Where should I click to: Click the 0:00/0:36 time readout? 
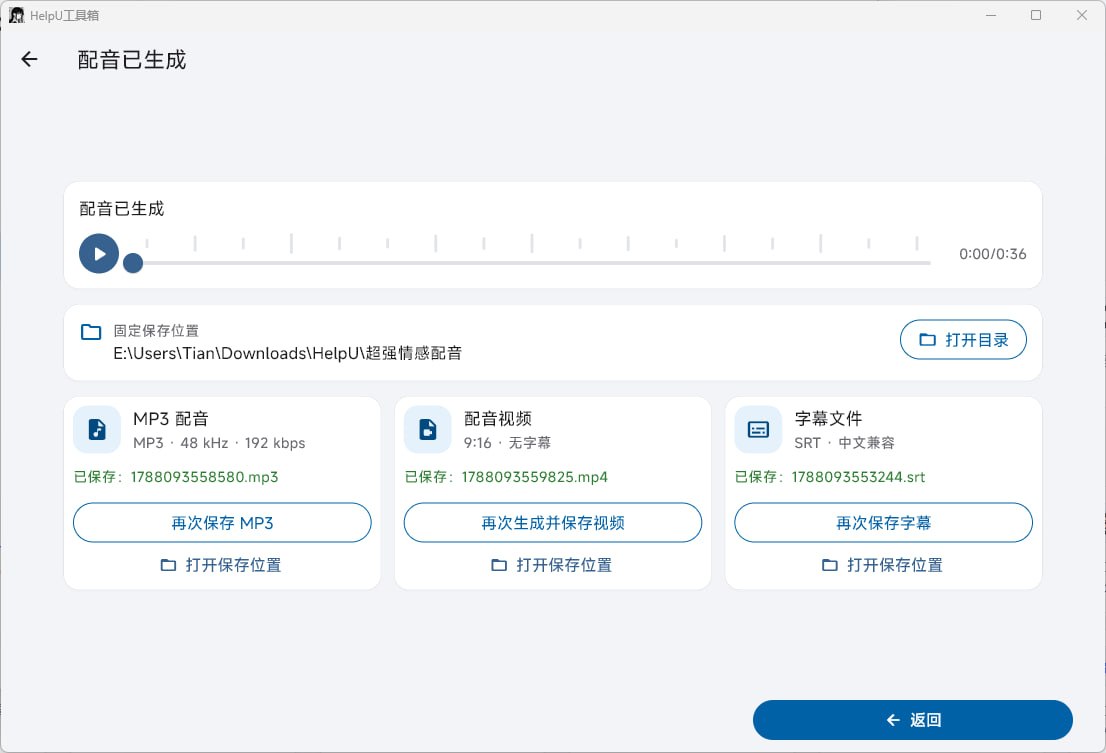[x=992, y=254]
